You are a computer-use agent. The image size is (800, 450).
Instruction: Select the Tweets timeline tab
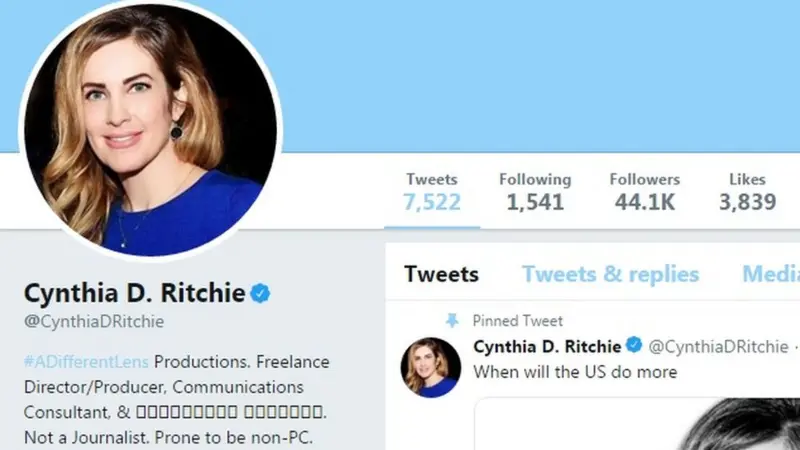click(441, 274)
